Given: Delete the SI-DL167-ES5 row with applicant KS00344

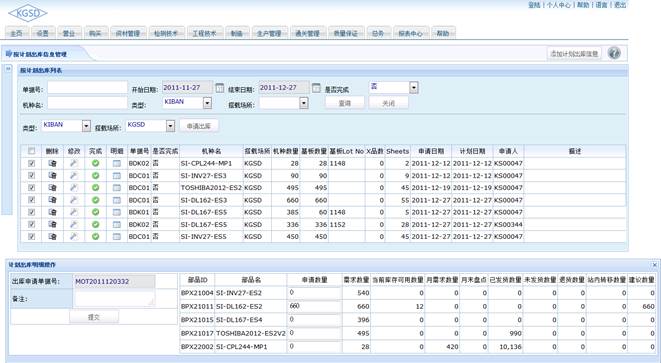Looking at the screenshot, I should tap(52, 224).
